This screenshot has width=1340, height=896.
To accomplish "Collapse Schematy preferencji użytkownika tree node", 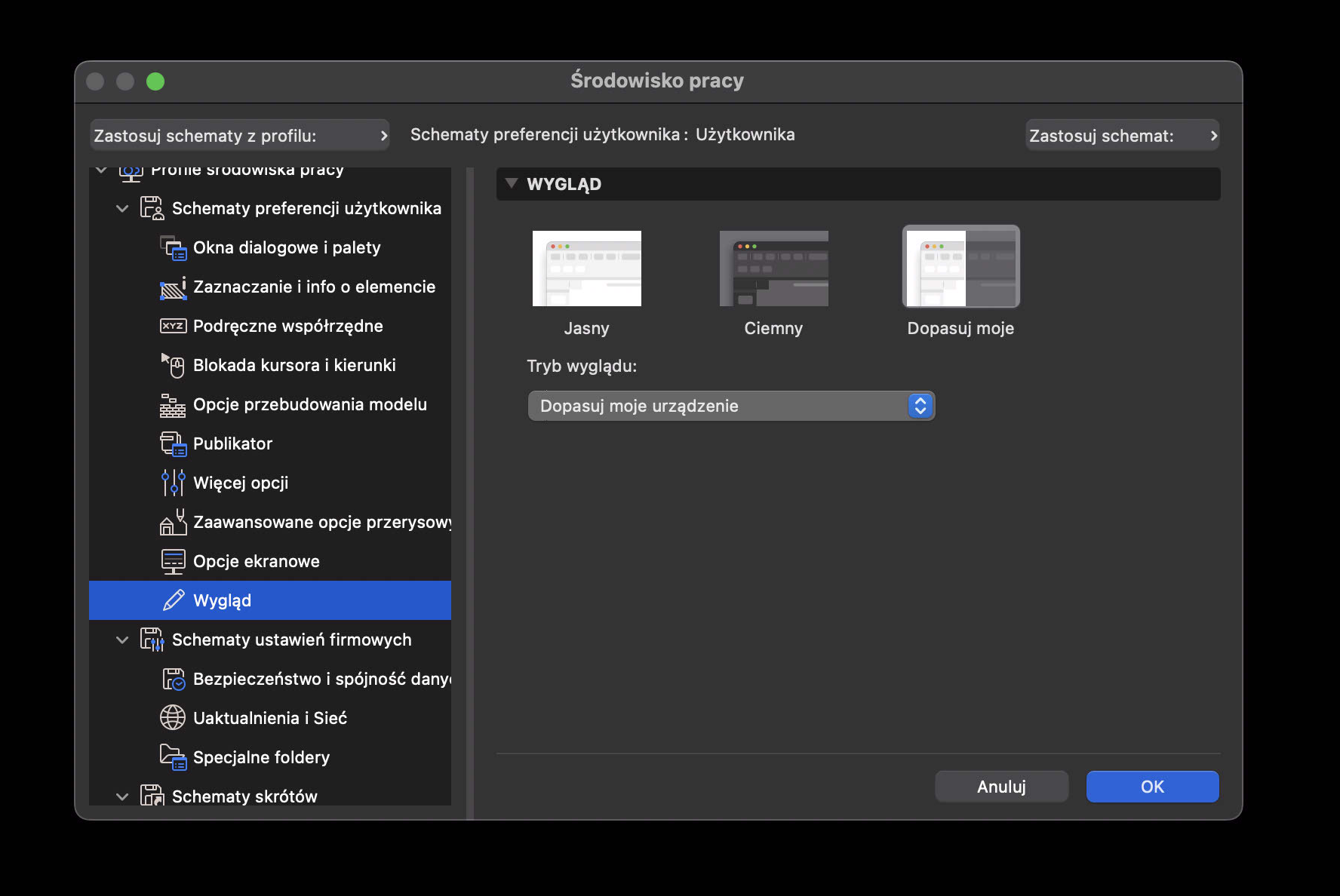I will [122, 208].
